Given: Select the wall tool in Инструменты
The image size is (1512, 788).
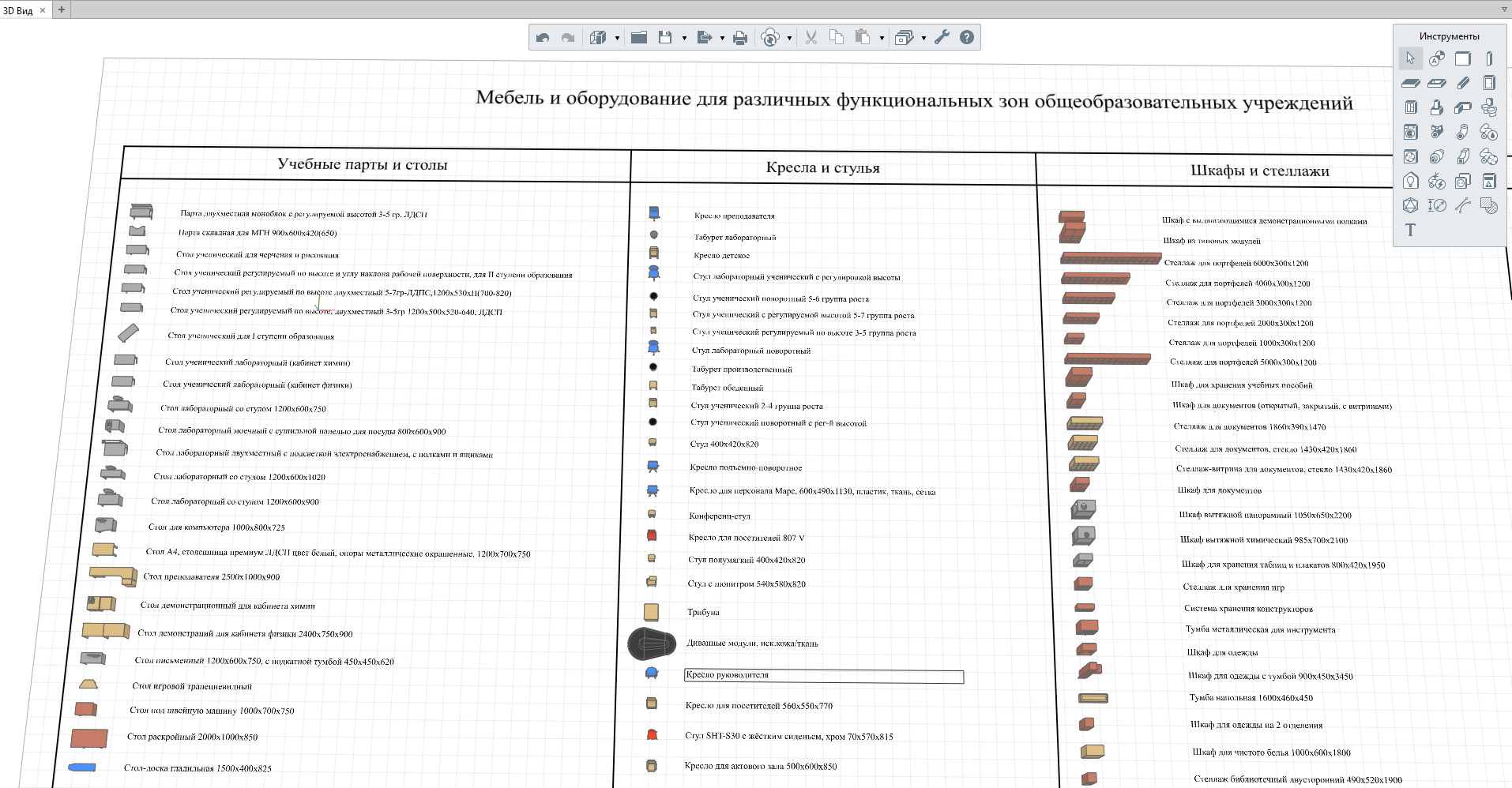Looking at the screenshot, I should click(x=1462, y=58).
